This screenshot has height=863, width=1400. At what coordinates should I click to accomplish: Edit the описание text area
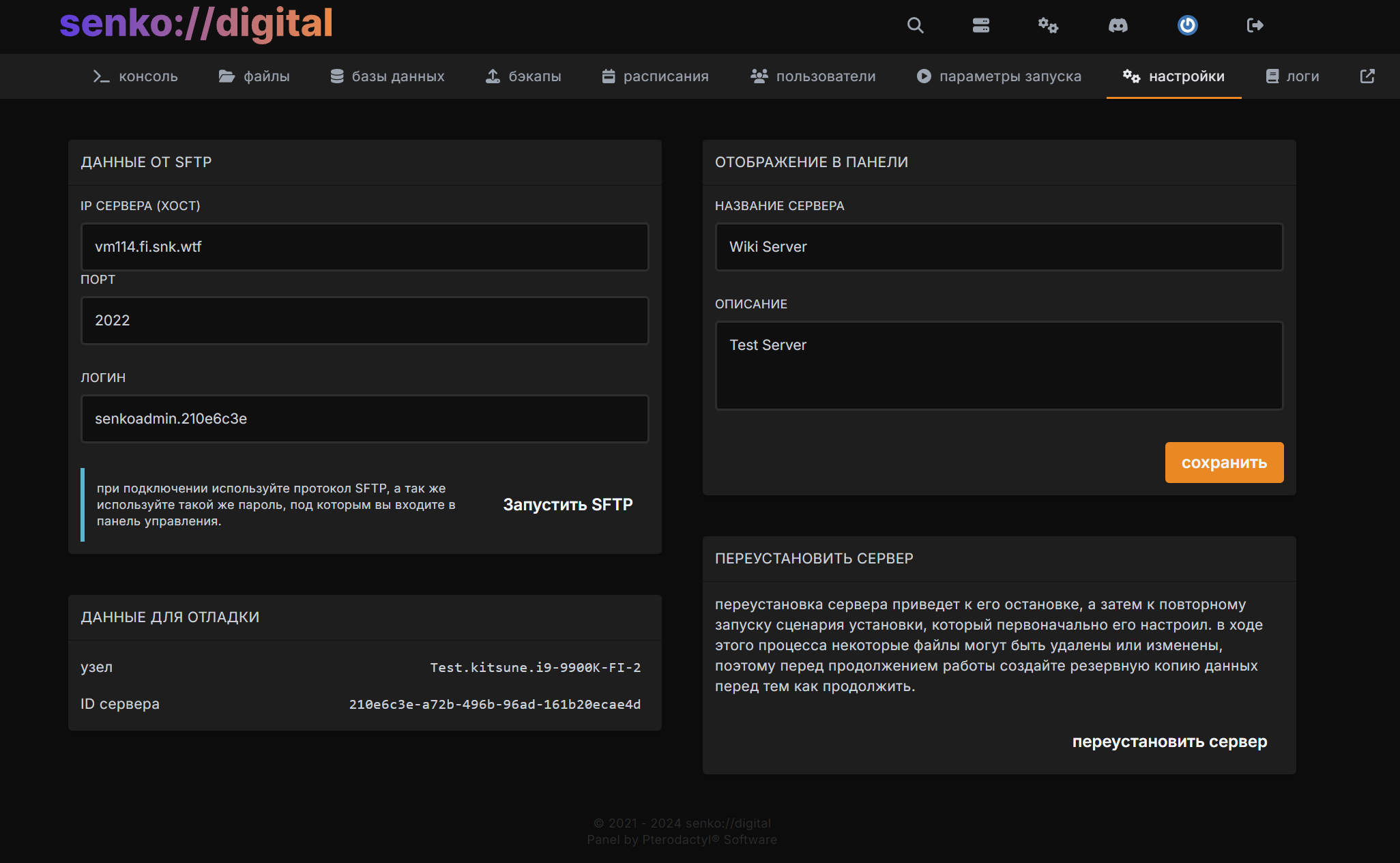point(1000,366)
